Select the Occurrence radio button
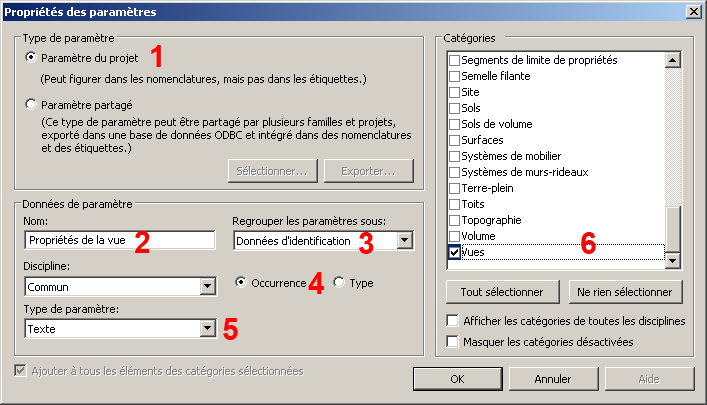The image size is (707, 405). pos(241,283)
